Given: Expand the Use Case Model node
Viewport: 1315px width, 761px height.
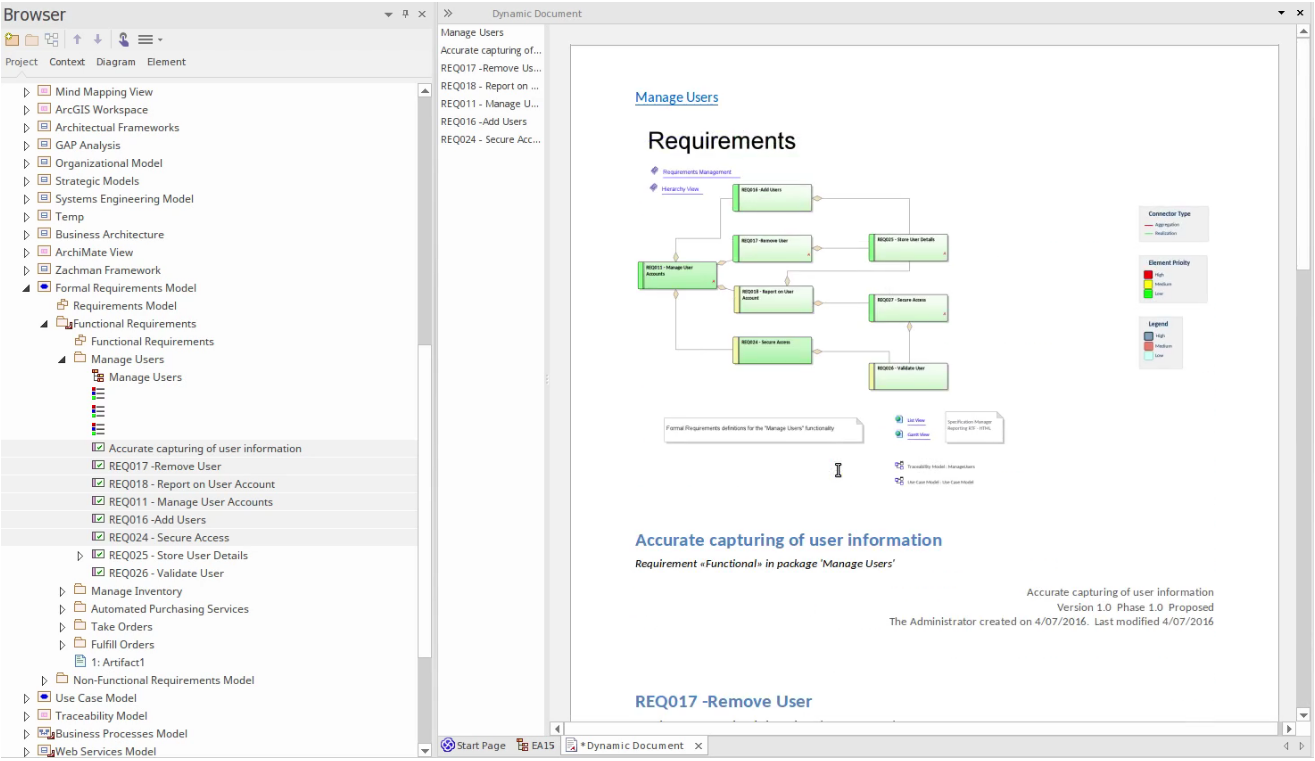Looking at the screenshot, I should (27, 698).
